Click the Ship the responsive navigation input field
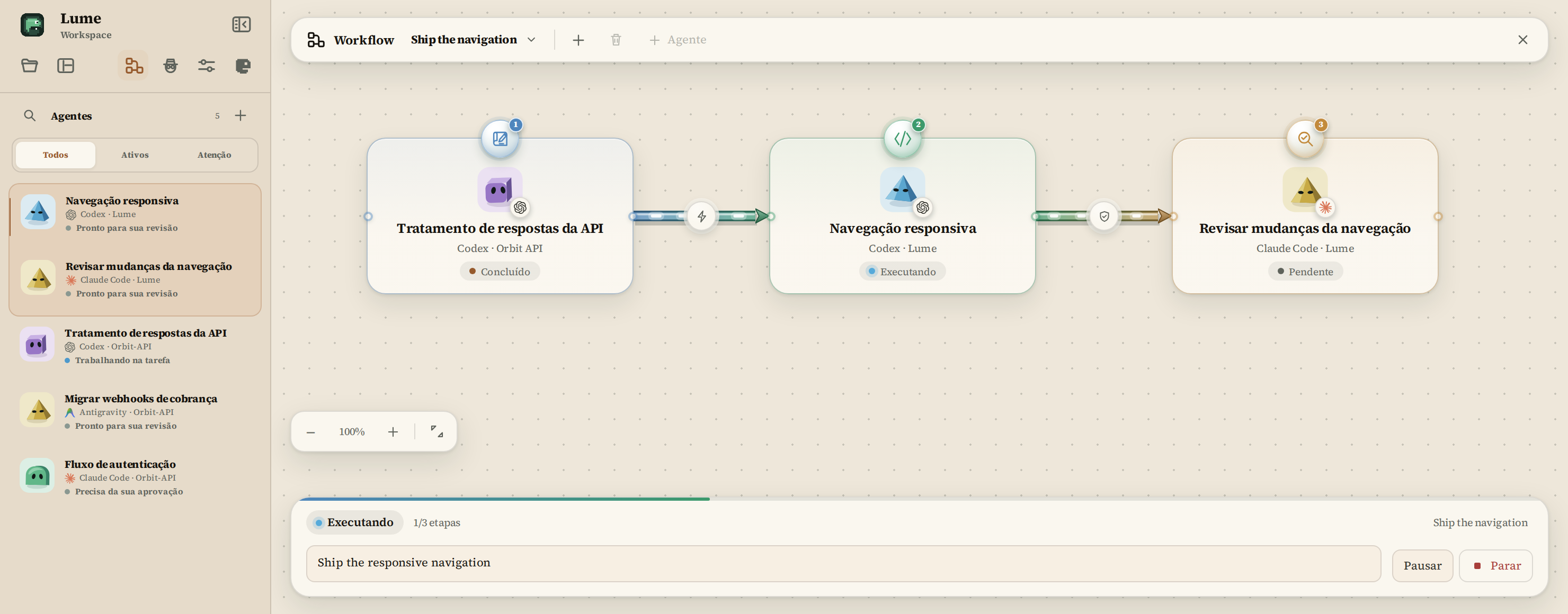Viewport: 1568px width, 614px height. point(843,564)
